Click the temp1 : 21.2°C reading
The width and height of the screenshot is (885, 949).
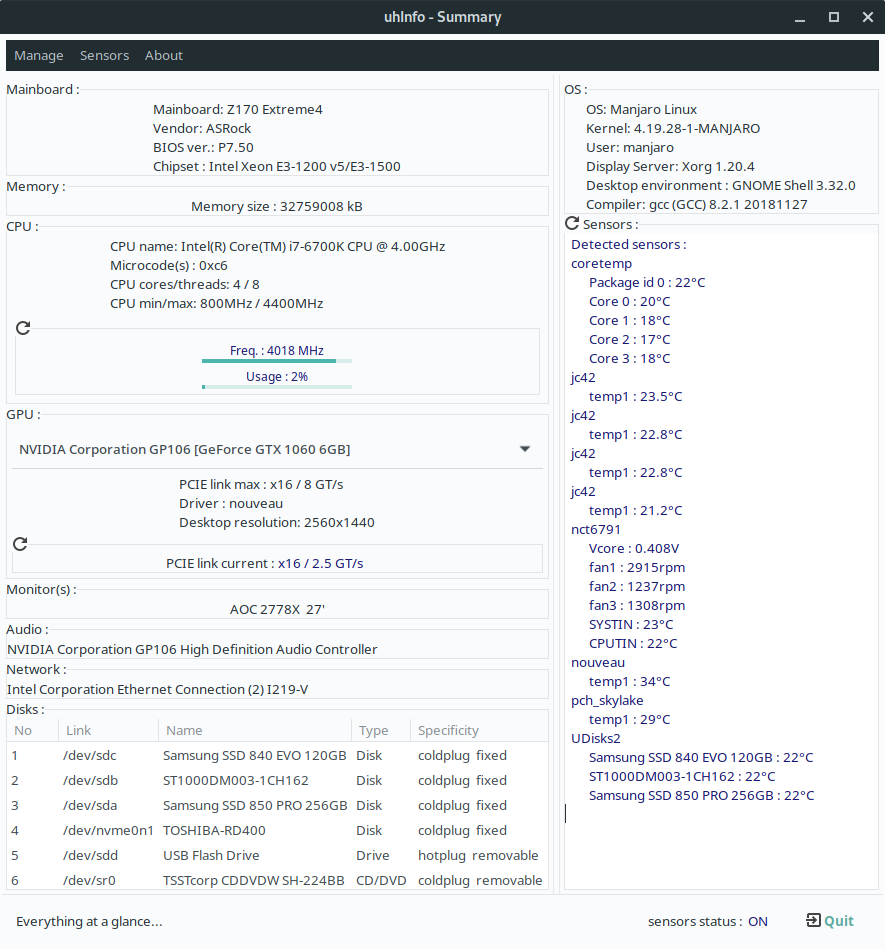pos(636,511)
